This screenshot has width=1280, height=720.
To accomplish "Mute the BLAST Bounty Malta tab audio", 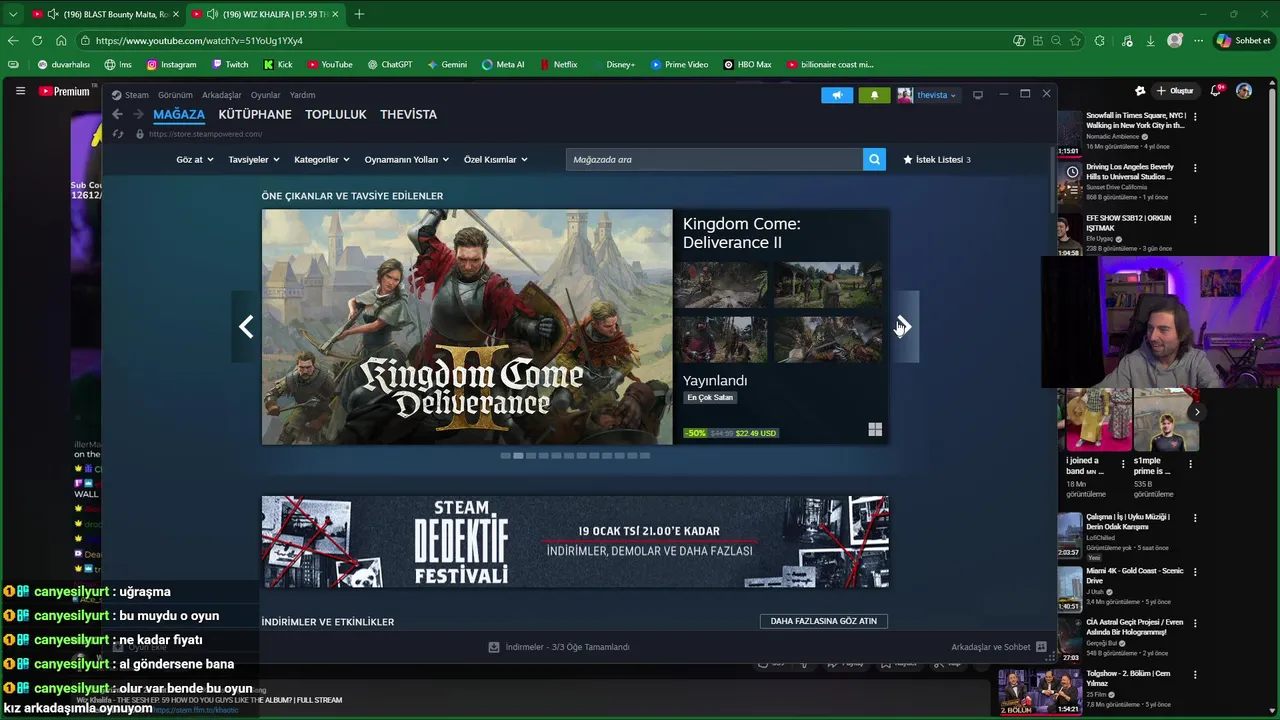I will click(x=52, y=14).
